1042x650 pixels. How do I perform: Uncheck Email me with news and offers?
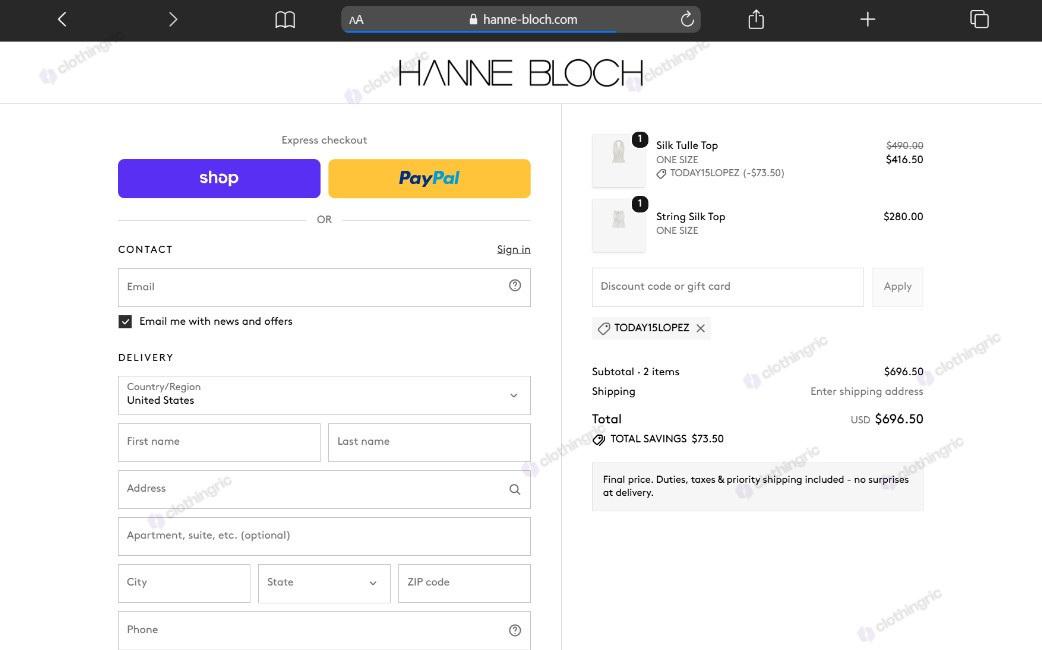click(125, 321)
